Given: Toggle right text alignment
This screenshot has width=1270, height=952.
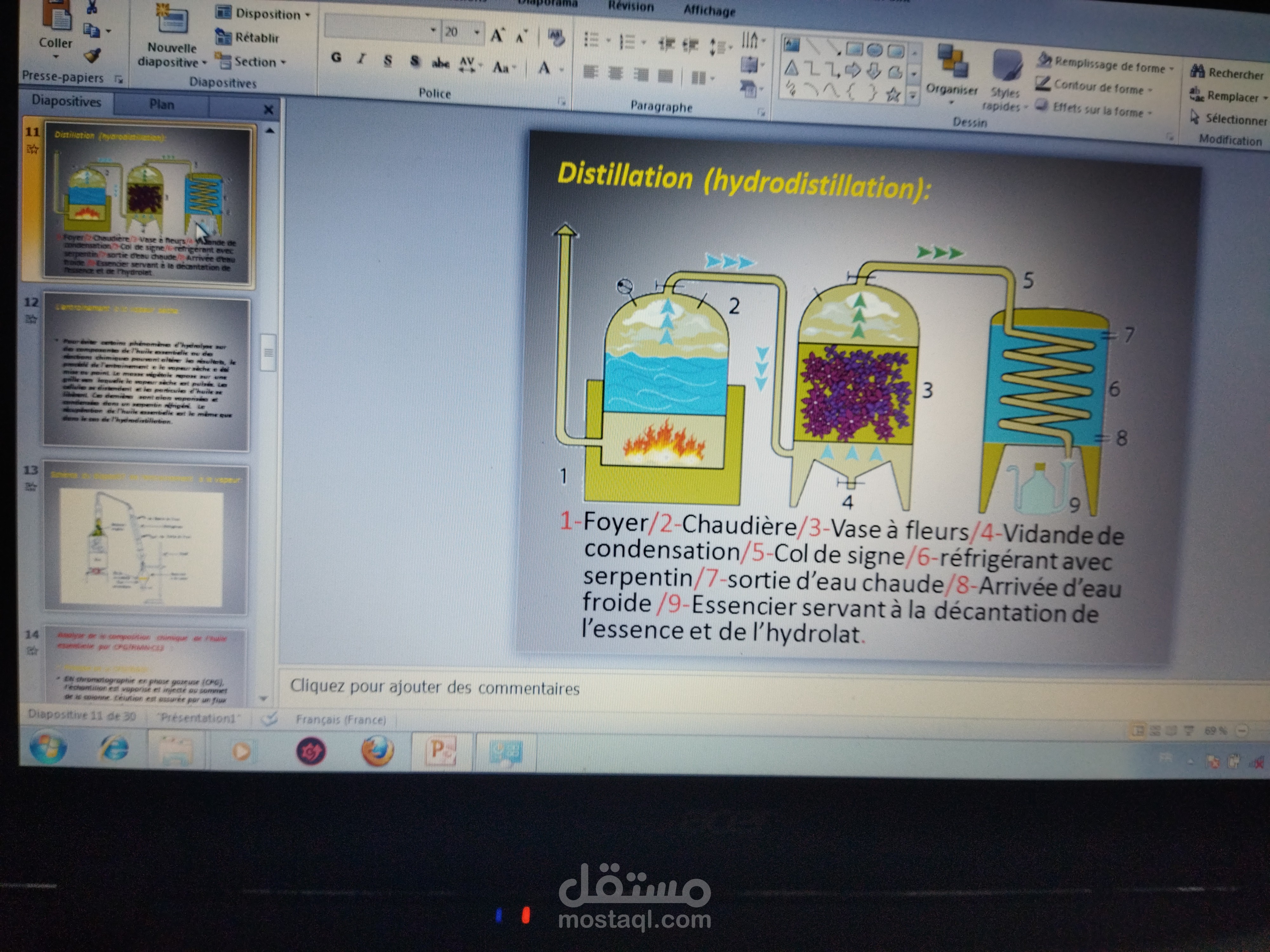Looking at the screenshot, I should pyautogui.click(x=641, y=74).
